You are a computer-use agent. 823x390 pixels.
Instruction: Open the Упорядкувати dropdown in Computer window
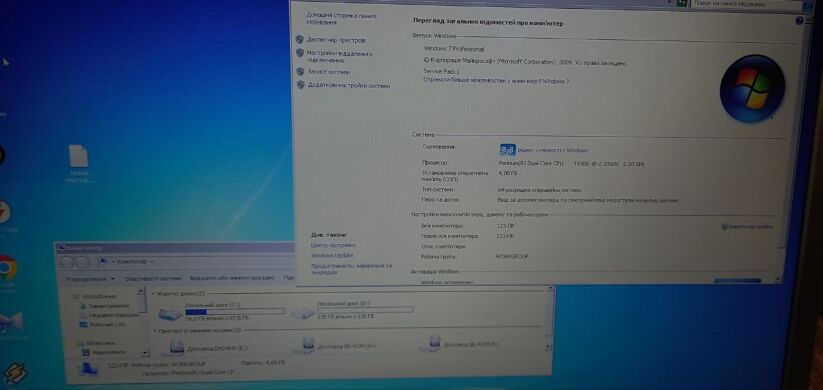click(89, 279)
